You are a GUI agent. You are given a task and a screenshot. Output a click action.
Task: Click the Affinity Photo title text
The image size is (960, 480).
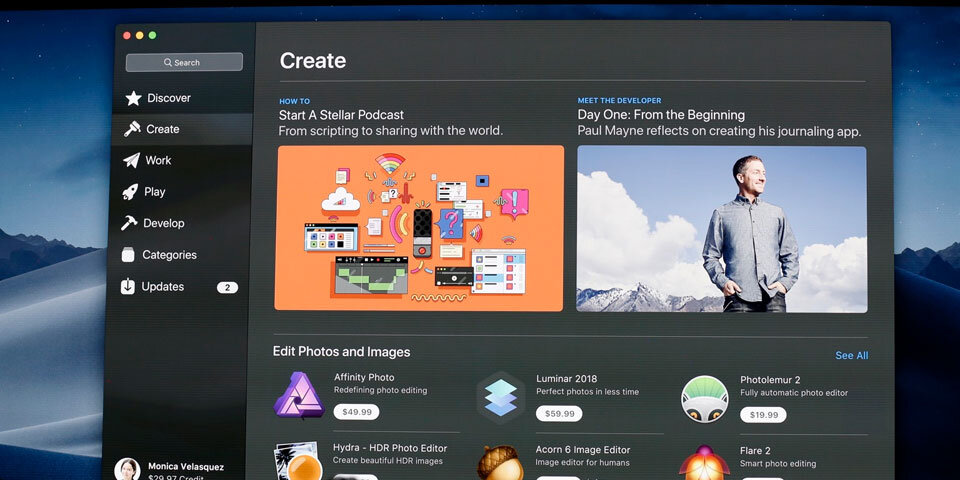[x=364, y=378]
